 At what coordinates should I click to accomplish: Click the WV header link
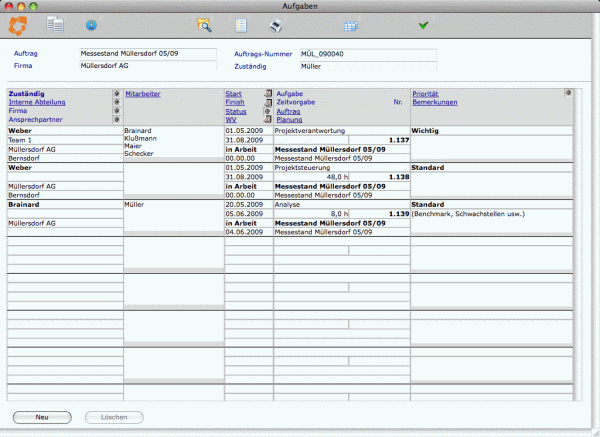231,119
